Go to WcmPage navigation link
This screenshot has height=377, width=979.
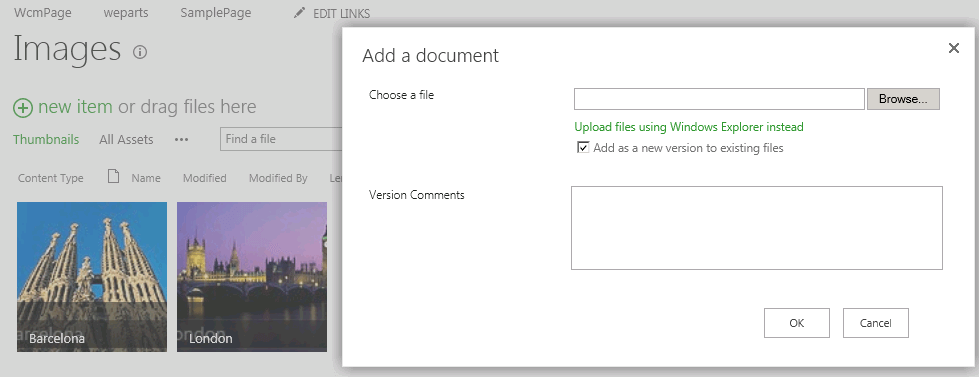[x=42, y=12]
